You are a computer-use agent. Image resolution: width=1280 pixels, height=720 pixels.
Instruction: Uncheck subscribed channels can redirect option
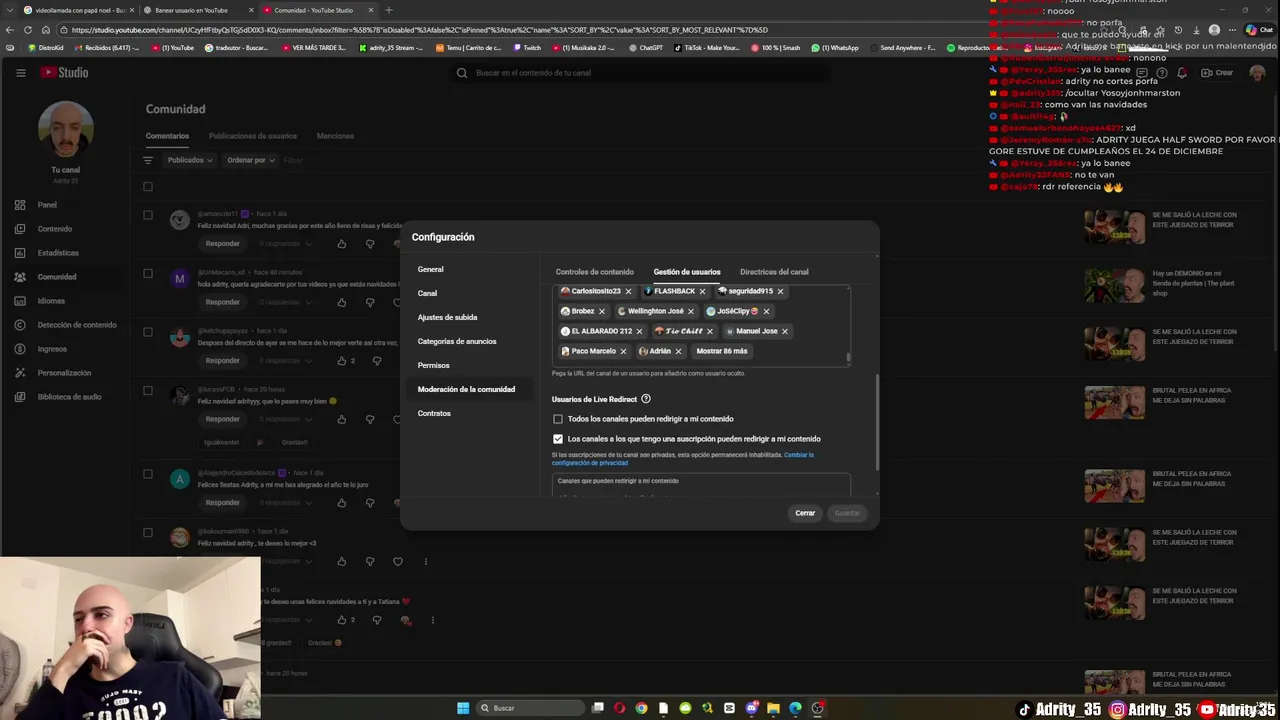pos(558,439)
